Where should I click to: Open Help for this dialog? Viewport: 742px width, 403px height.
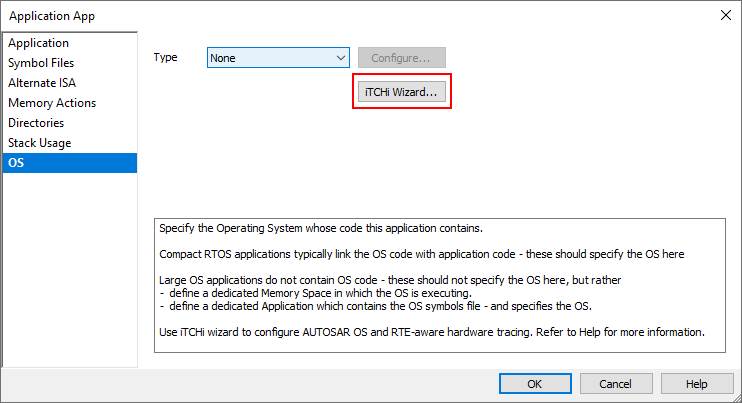697,384
